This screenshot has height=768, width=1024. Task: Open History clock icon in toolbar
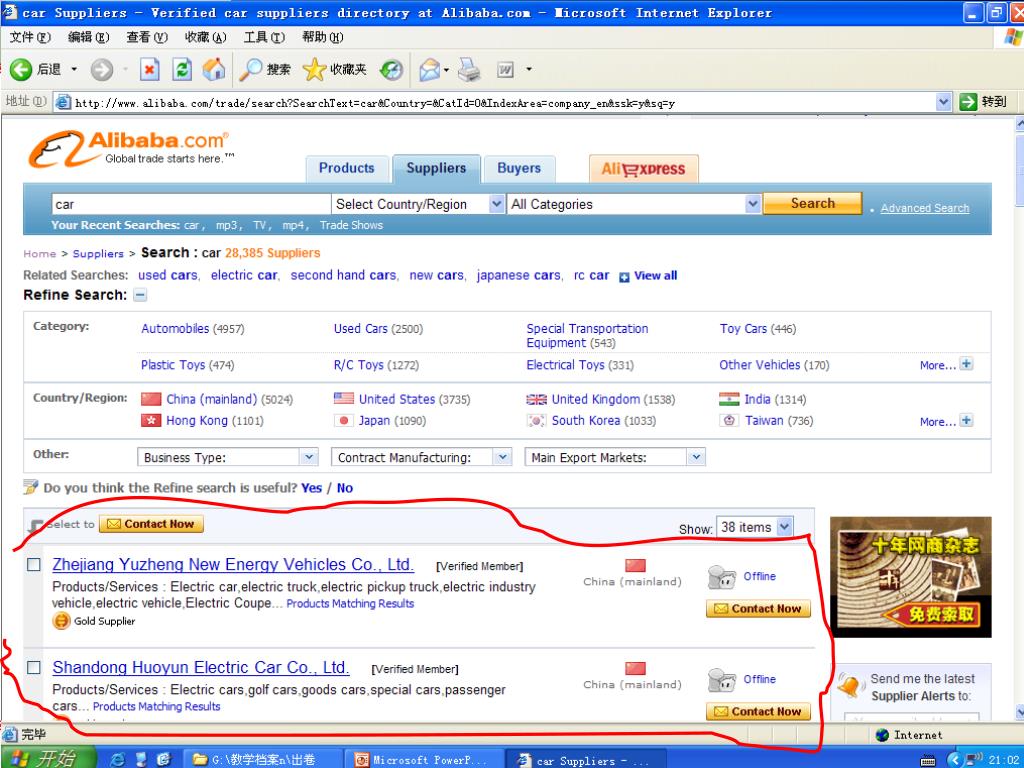pyautogui.click(x=391, y=69)
